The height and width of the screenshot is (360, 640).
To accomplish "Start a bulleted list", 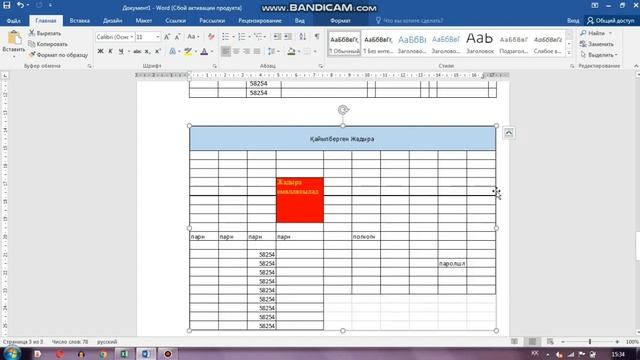I will (225, 37).
